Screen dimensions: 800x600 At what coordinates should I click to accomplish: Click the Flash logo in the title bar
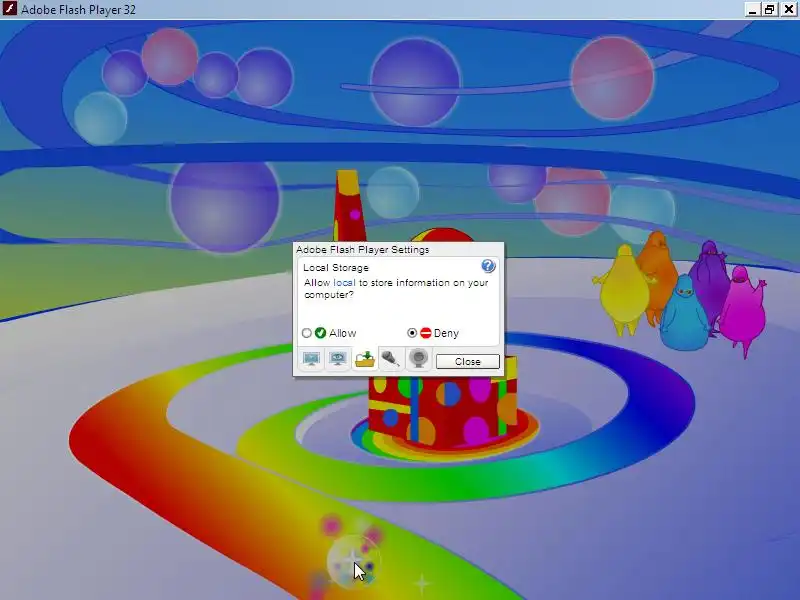pyautogui.click(x=9, y=9)
